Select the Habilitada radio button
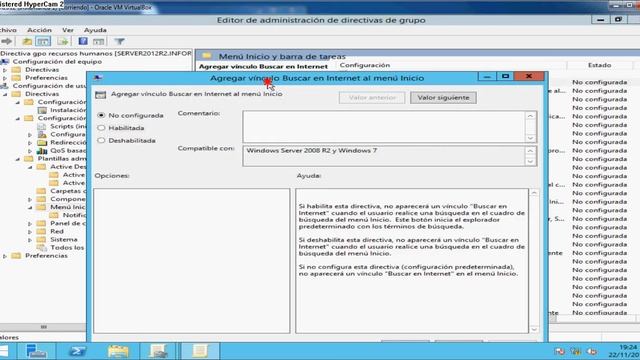The width and height of the screenshot is (640, 360). (x=101, y=128)
